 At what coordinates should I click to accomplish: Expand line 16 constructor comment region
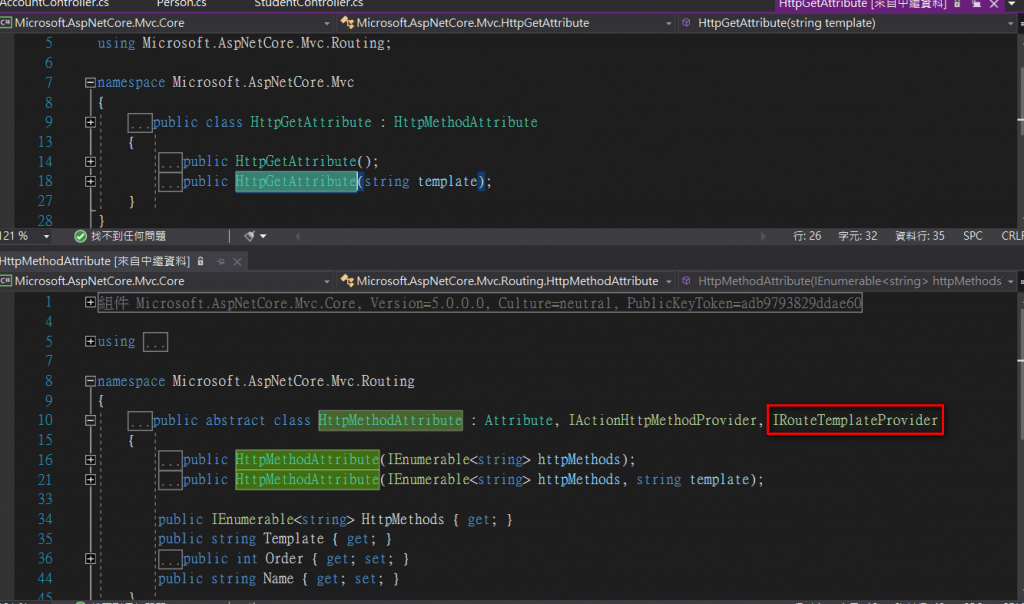(x=90, y=460)
